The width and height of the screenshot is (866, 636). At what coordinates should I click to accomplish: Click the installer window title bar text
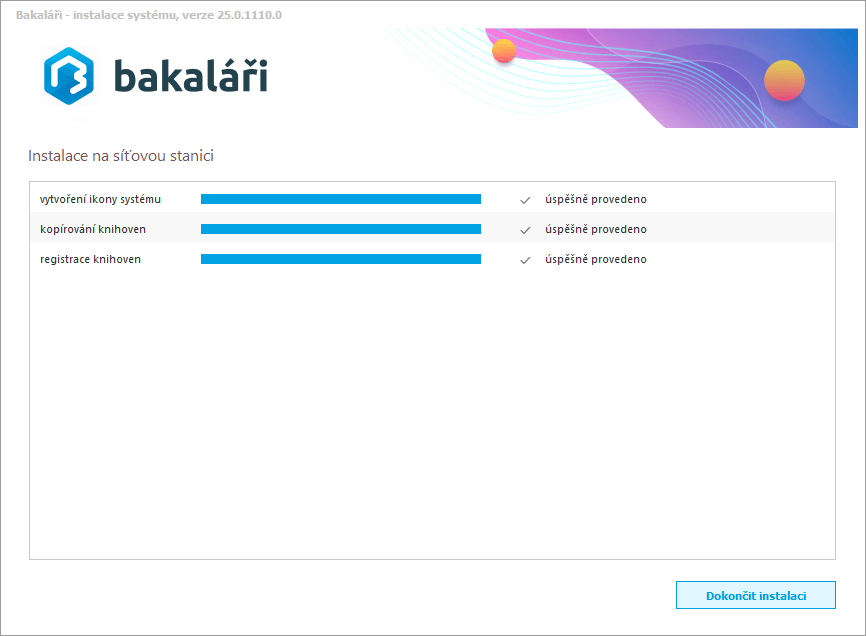[x=148, y=14]
